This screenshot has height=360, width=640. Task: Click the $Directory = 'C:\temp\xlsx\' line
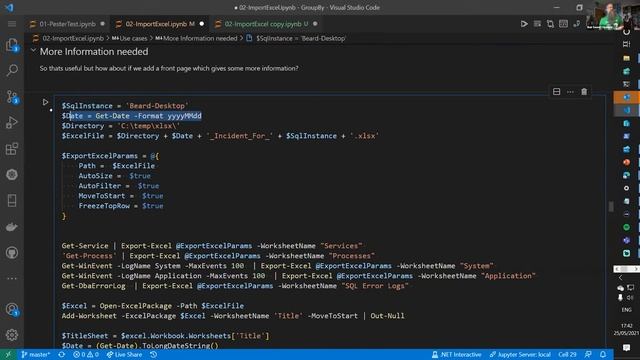coord(120,126)
